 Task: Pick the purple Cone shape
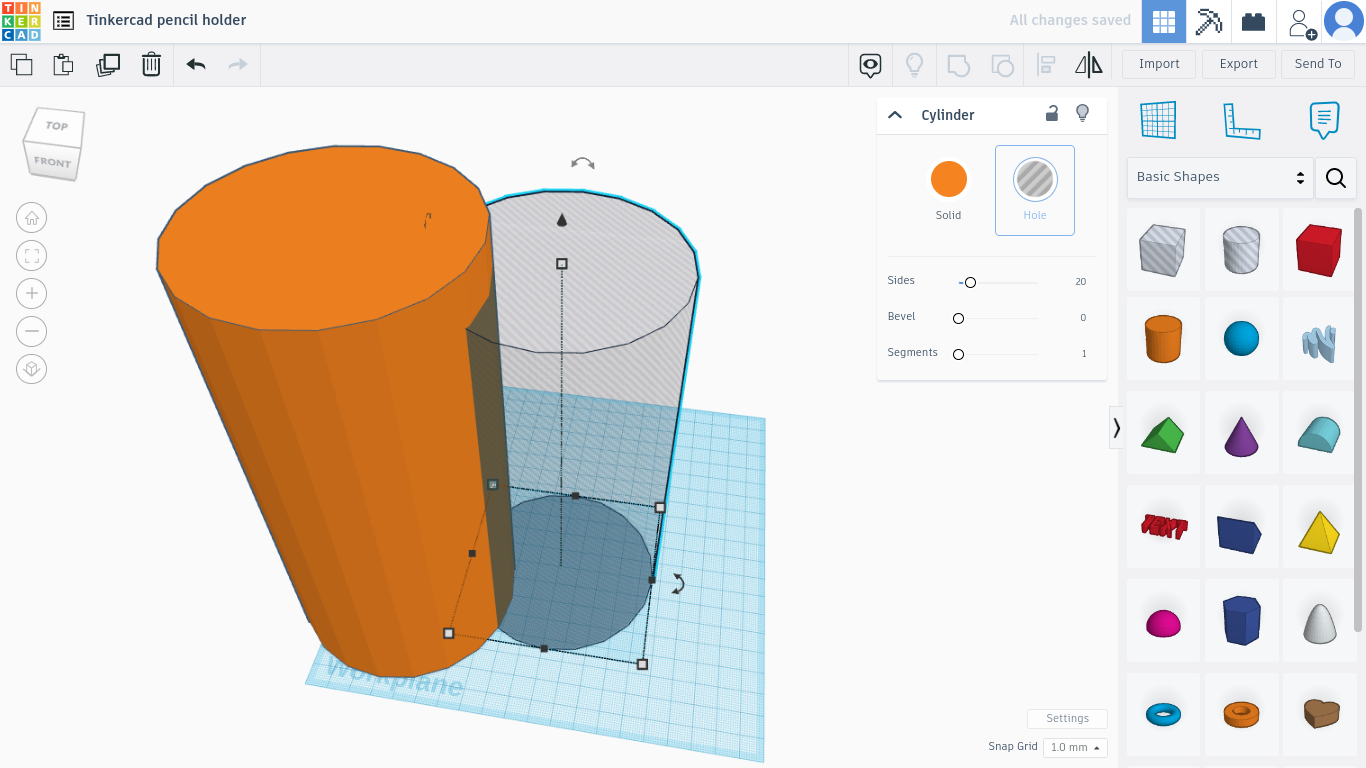click(1241, 434)
